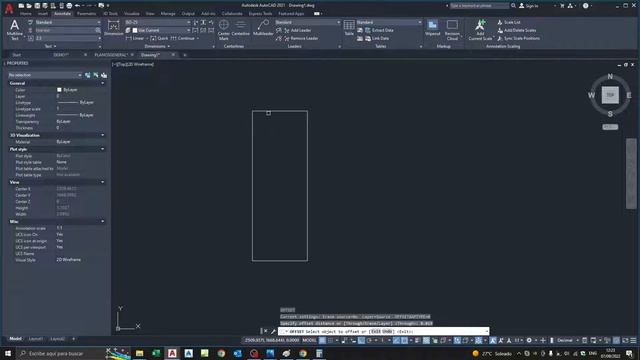Click the Plot printer icon
The height and width of the screenshot is (360, 640).
(69, 6)
